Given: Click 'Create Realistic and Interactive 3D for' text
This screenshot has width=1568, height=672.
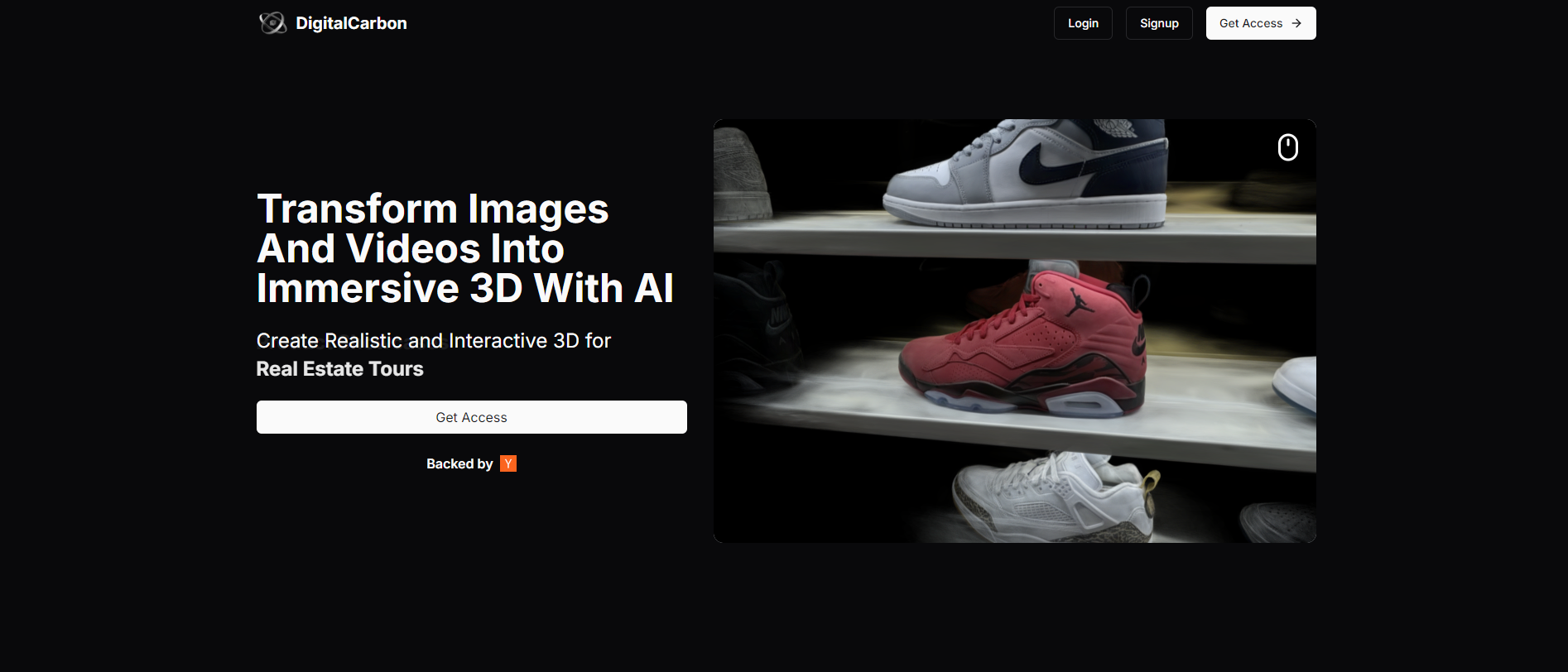Looking at the screenshot, I should [x=434, y=341].
